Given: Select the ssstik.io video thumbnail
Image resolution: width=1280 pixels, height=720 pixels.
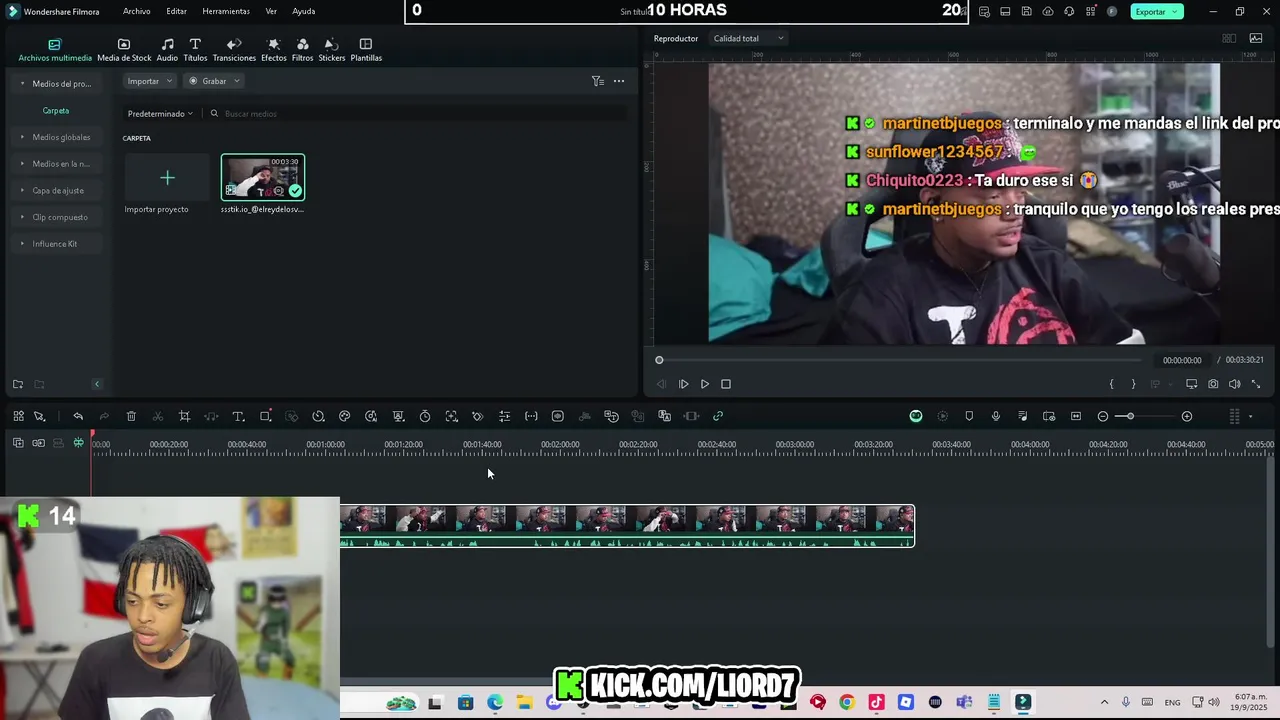Looking at the screenshot, I should [x=262, y=178].
